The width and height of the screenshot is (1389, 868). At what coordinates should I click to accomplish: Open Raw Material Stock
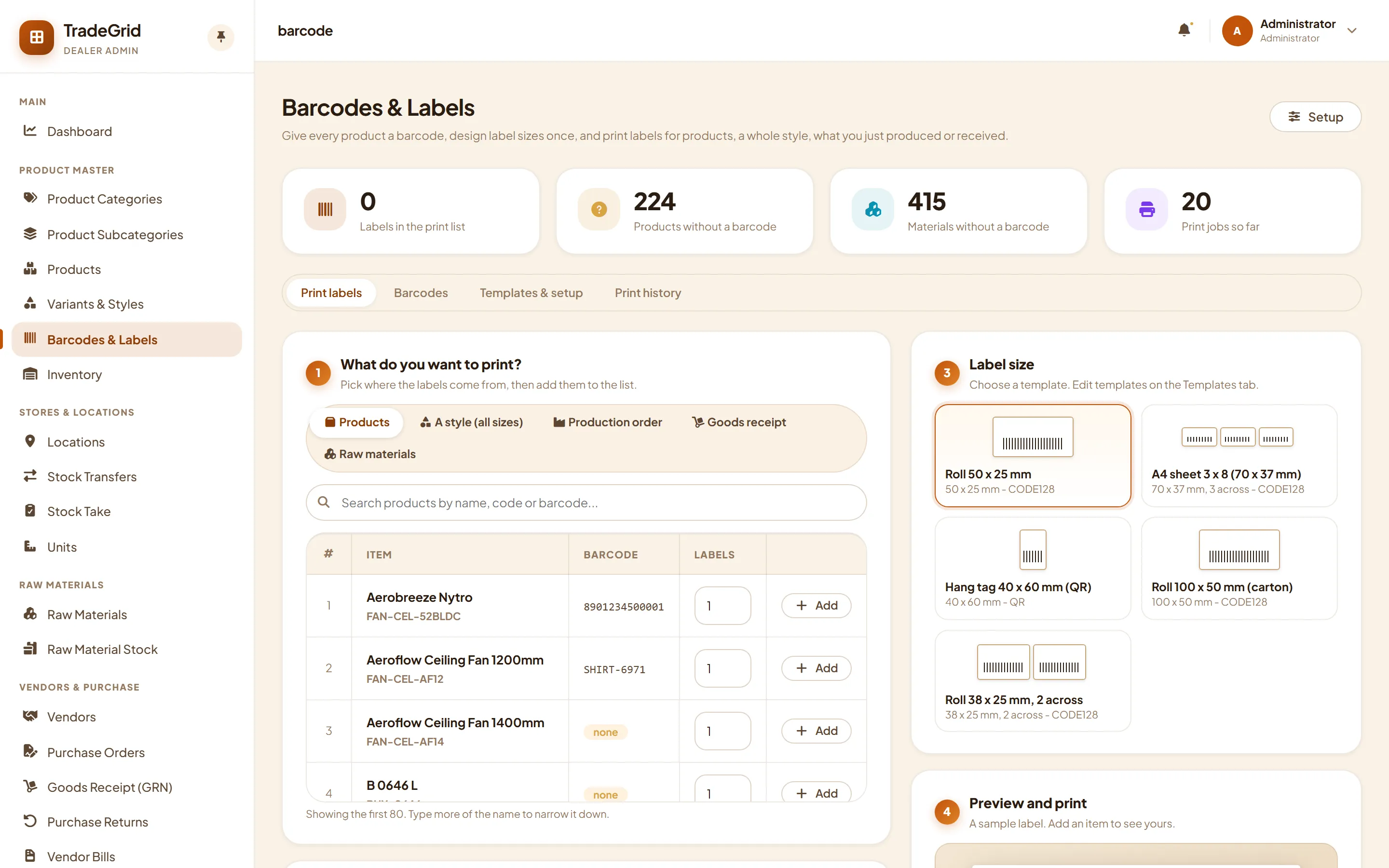click(x=126, y=649)
